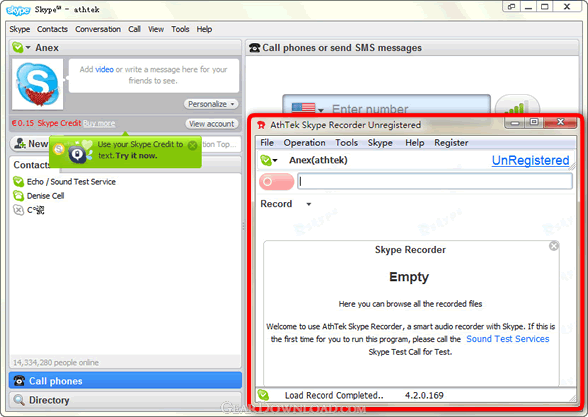Viewport: 588px width, 417px height.
Task: Open the country flag selector dropdown
Action: (308, 108)
